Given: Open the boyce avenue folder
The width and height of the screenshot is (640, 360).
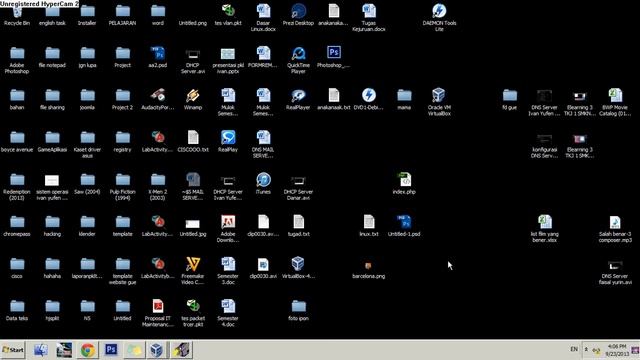Looking at the screenshot, I should 17,142.
